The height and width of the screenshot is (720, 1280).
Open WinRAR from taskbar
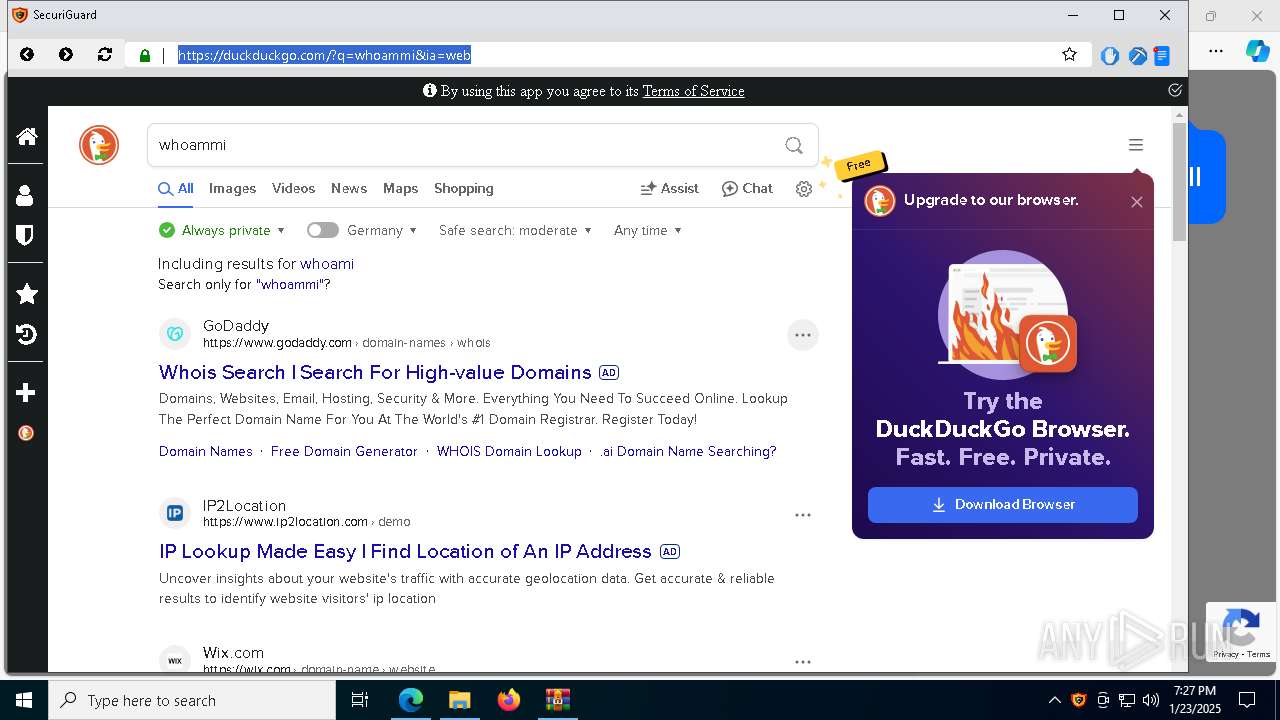point(557,700)
